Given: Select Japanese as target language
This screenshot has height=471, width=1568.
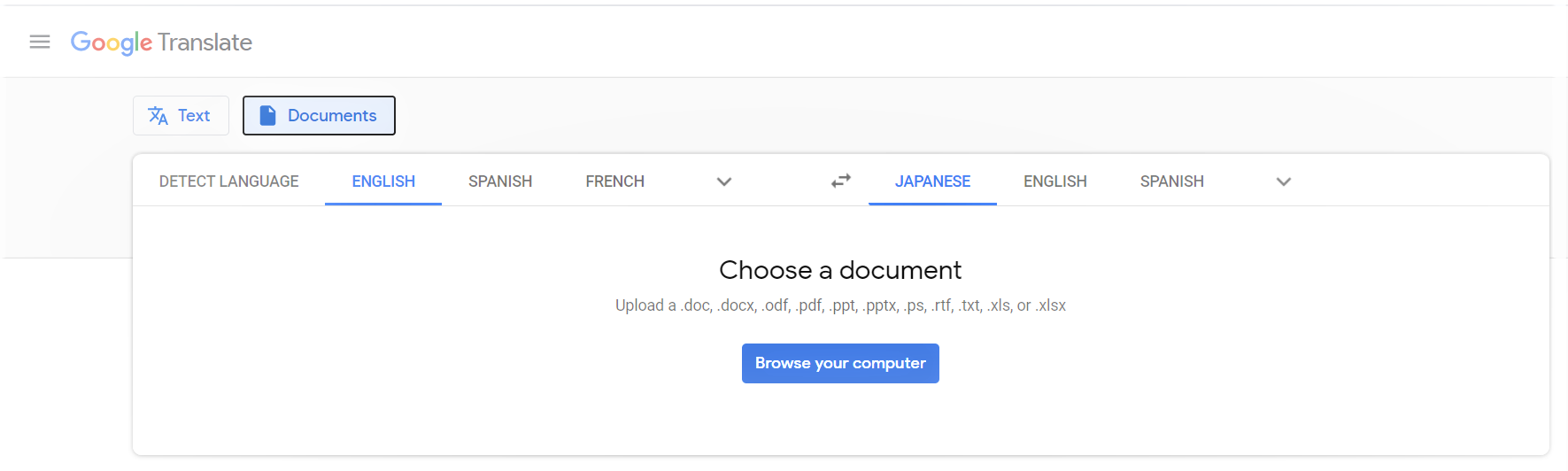Looking at the screenshot, I should (x=932, y=181).
